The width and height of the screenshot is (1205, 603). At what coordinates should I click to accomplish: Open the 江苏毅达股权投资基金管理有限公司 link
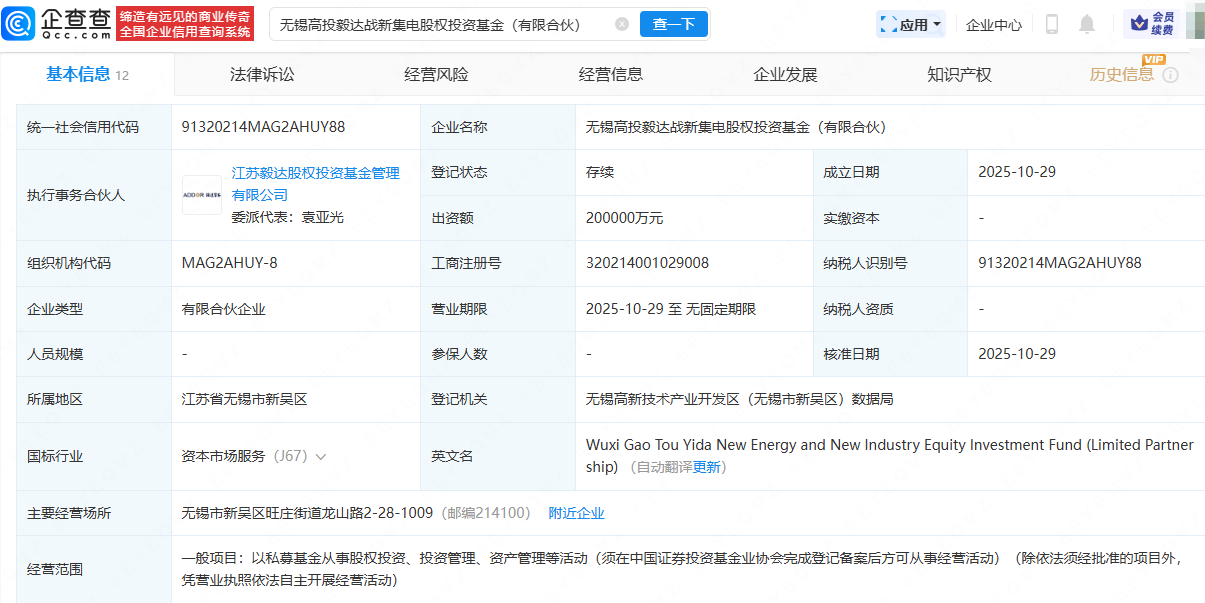[315, 184]
